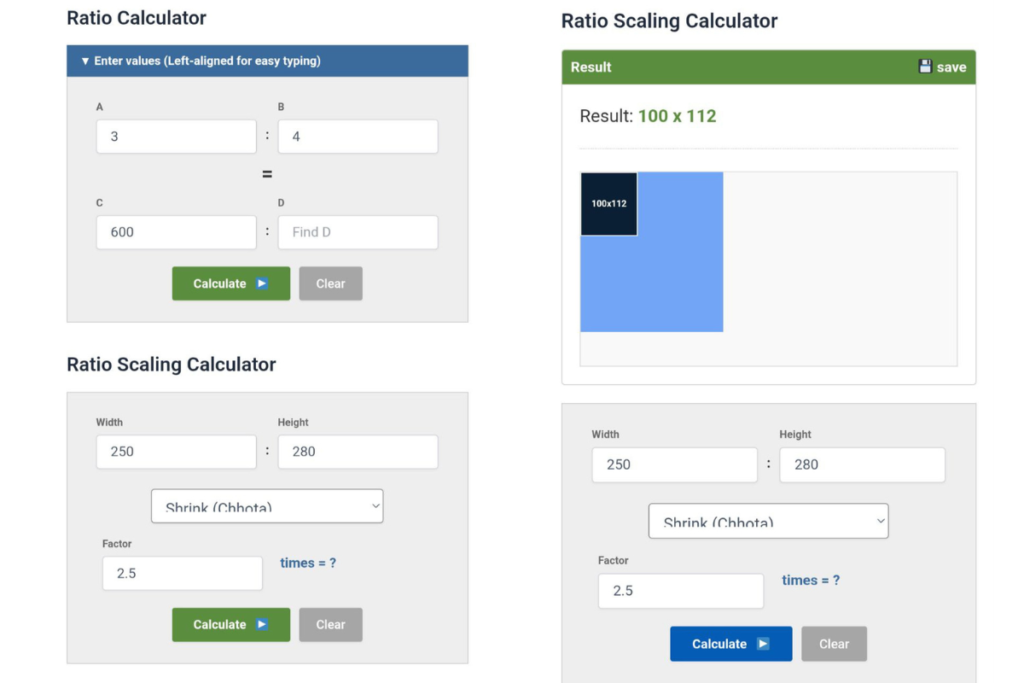Click the 100x112 black preview box
The width and height of the screenshot is (1024, 683).
point(609,204)
